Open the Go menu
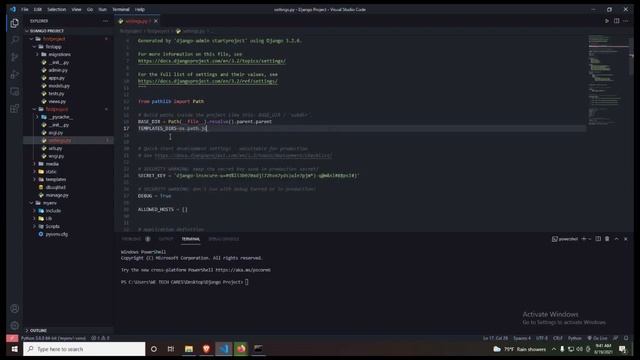Image resolution: width=640 pixels, height=360 pixels. pyautogui.click(x=90, y=9)
